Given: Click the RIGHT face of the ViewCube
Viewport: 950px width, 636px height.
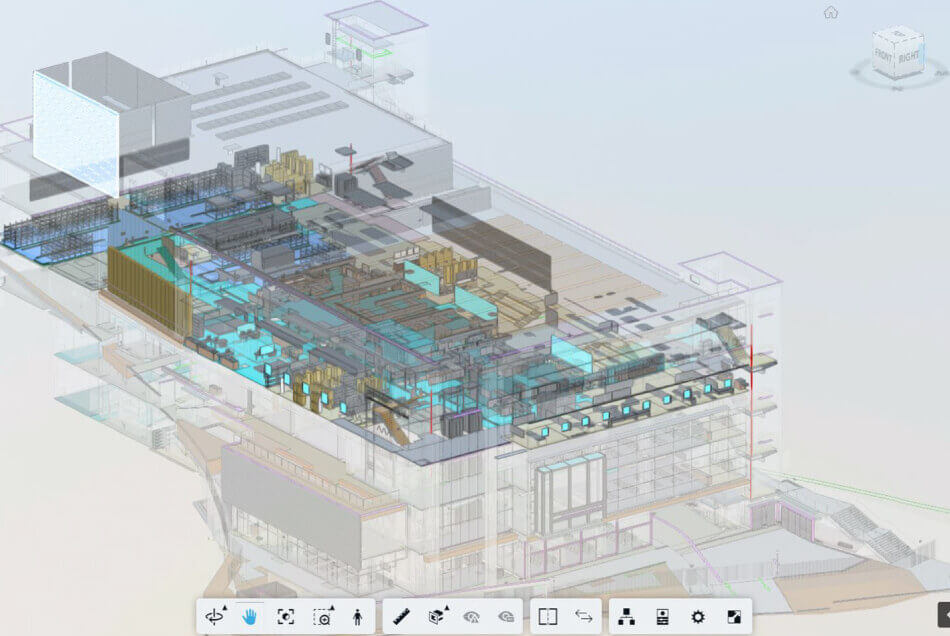Looking at the screenshot, I should [909, 56].
